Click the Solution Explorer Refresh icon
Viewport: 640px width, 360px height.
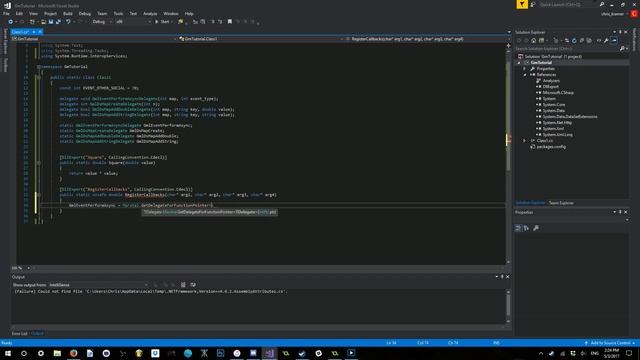pos(574,40)
